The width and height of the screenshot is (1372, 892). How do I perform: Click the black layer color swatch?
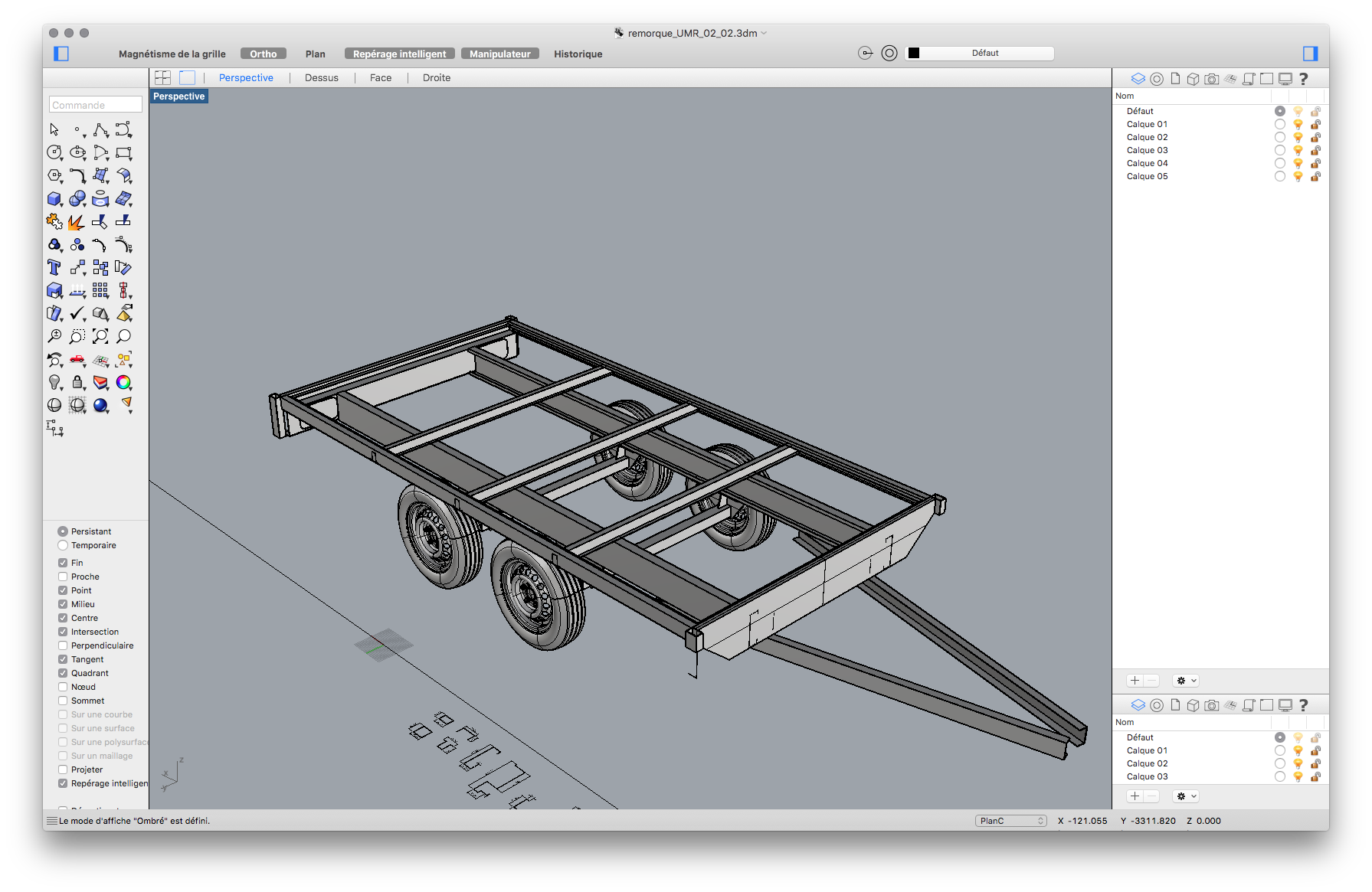(914, 53)
